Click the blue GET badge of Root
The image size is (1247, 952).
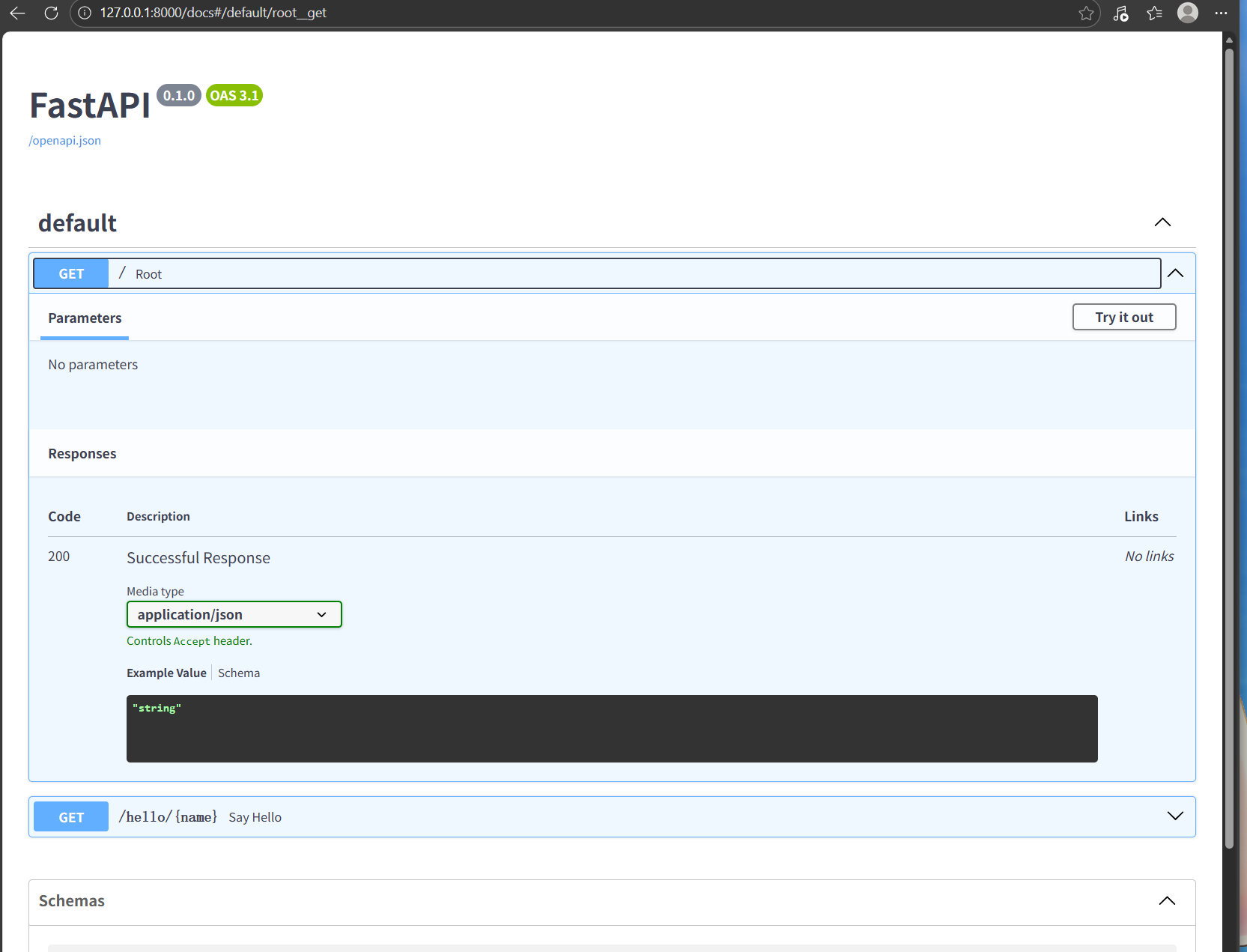click(71, 273)
